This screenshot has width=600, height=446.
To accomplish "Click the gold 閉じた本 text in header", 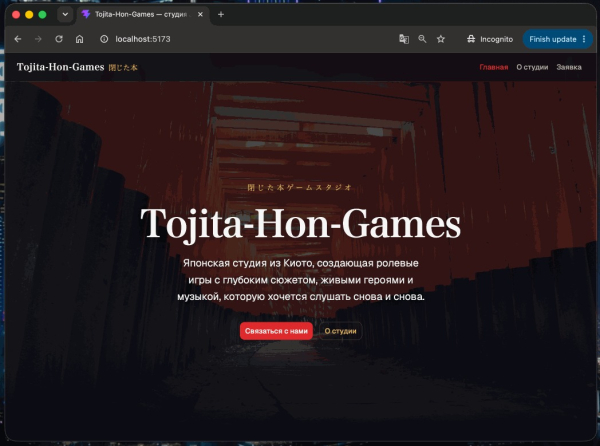I will [x=123, y=68].
